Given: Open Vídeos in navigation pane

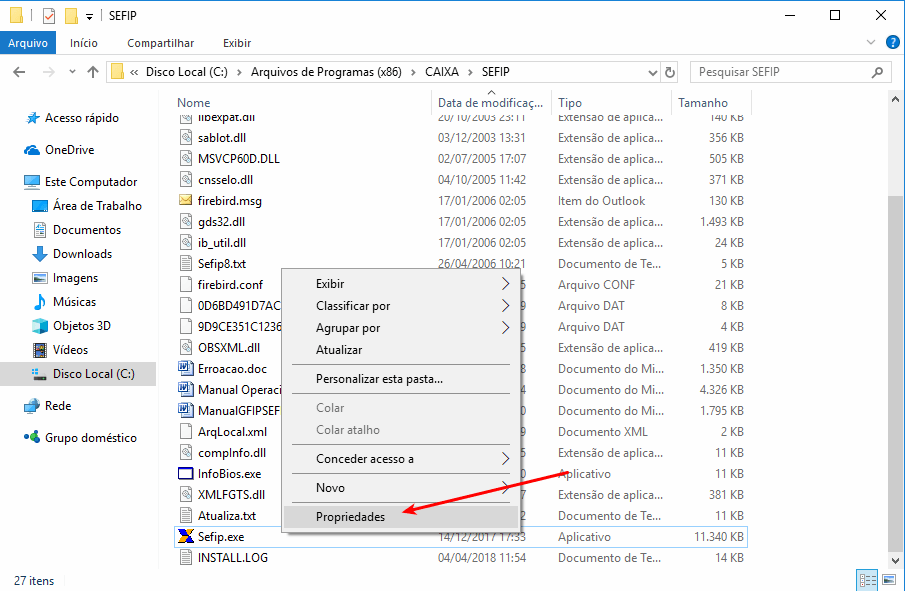Looking at the screenshot, I should click(60, 350).
